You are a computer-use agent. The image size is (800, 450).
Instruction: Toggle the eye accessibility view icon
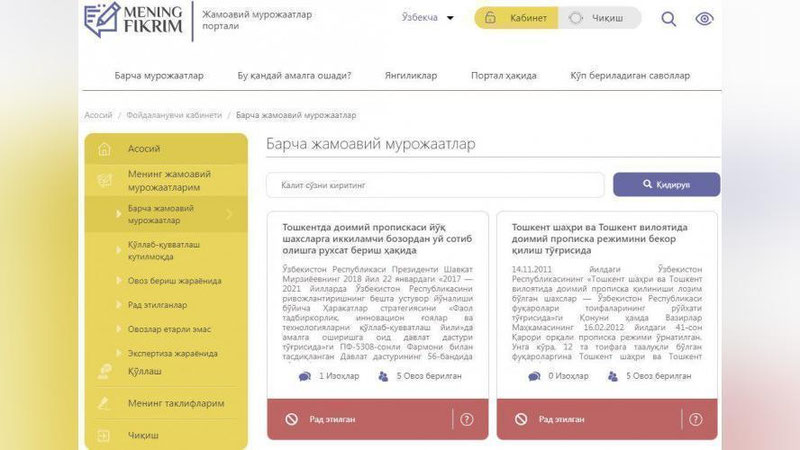pyautogui.click(x=704, y=18)
